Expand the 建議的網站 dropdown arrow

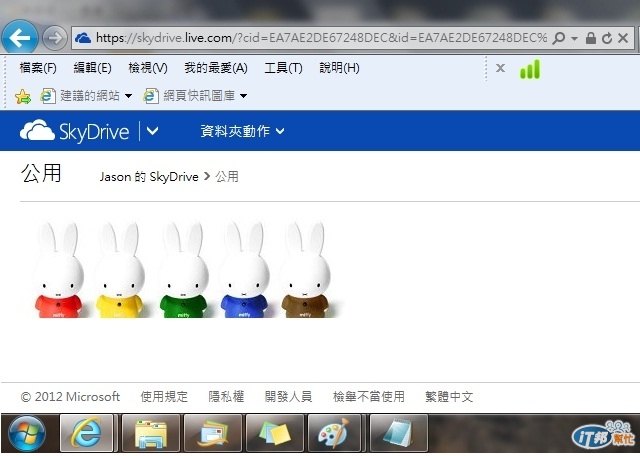tap(128, 96)
